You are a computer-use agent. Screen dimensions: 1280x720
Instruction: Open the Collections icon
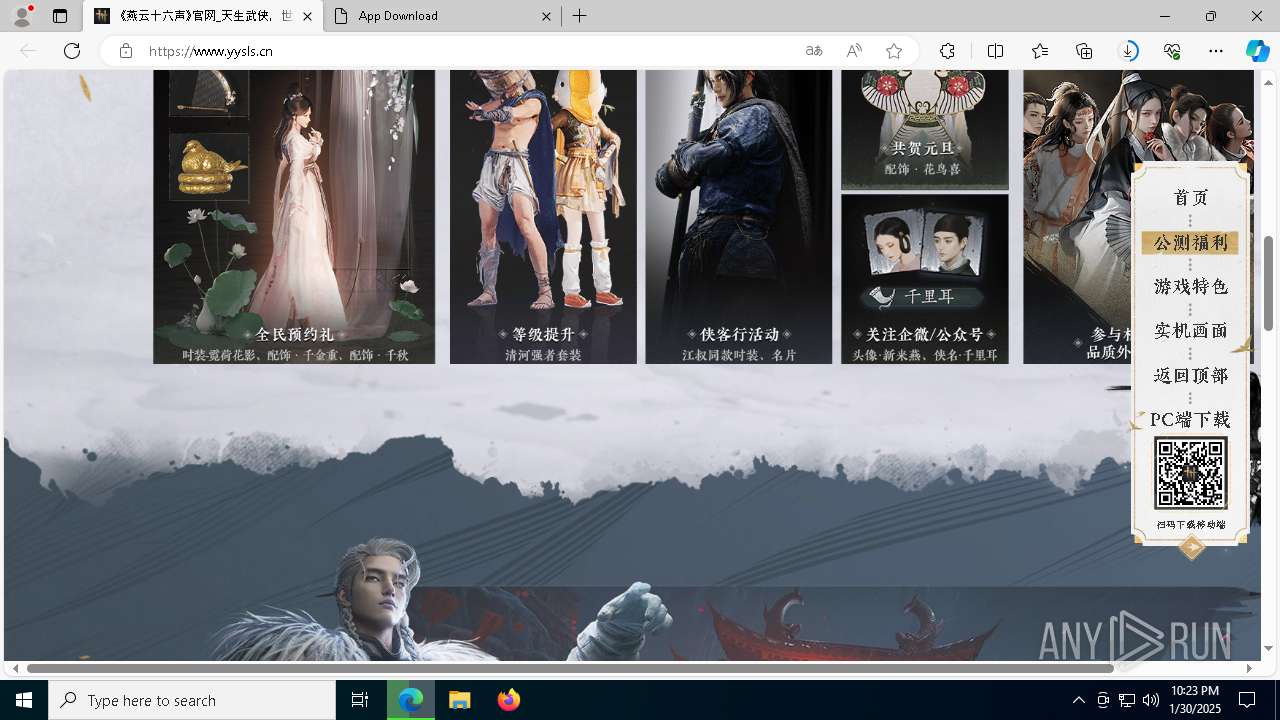pos(1084,51)
